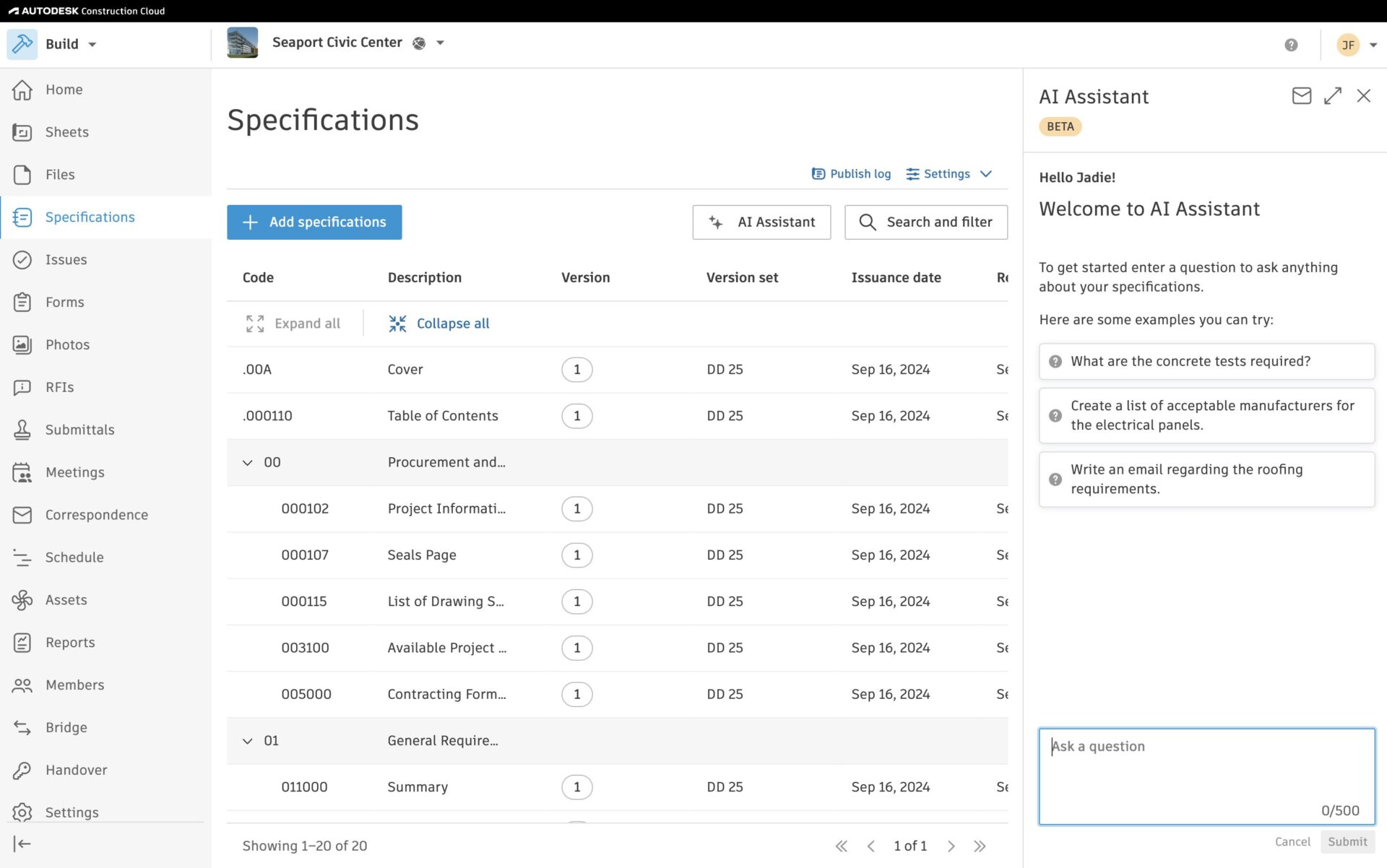1387x868 pixels.
Task: Open the Build module dropdown
Action: 92,44
